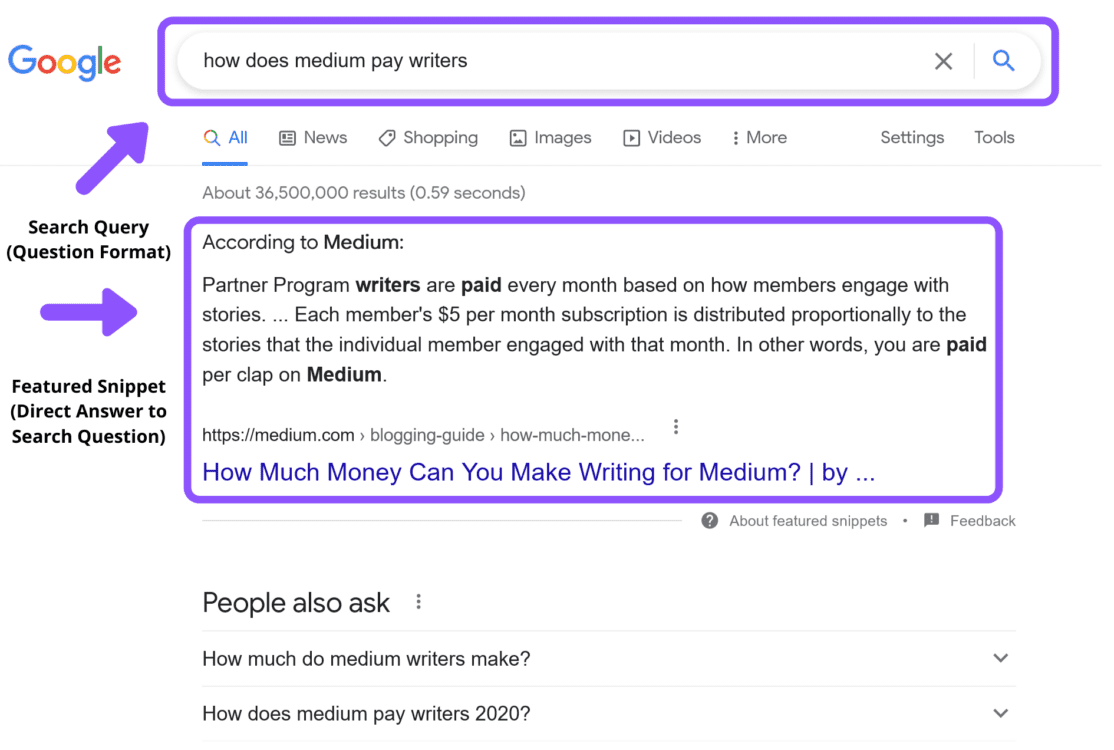Click the 'People also ask' heading
Viewport: 1114px width, 750px height.
[296, 603]
